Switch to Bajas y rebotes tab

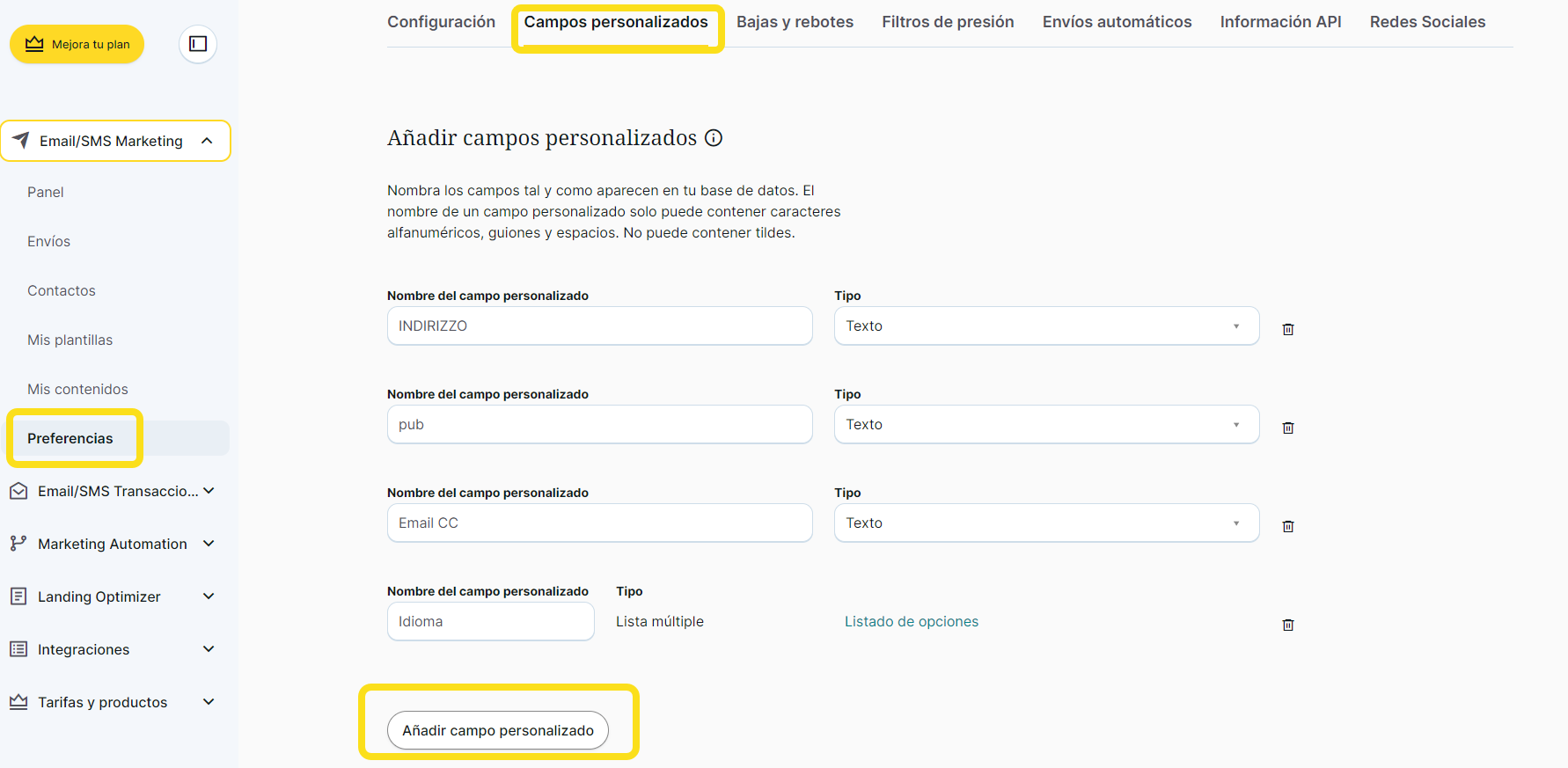(795, 22)
